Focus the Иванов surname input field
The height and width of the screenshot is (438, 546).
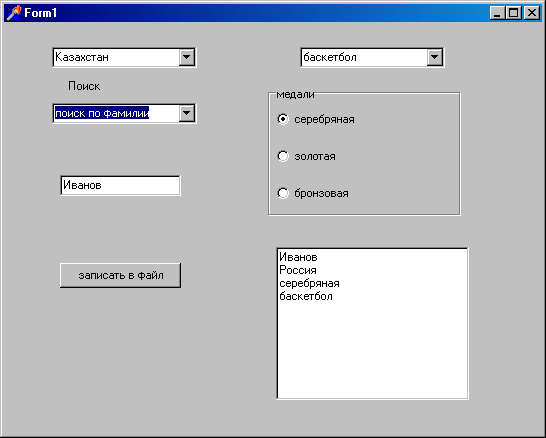(120, 185)
